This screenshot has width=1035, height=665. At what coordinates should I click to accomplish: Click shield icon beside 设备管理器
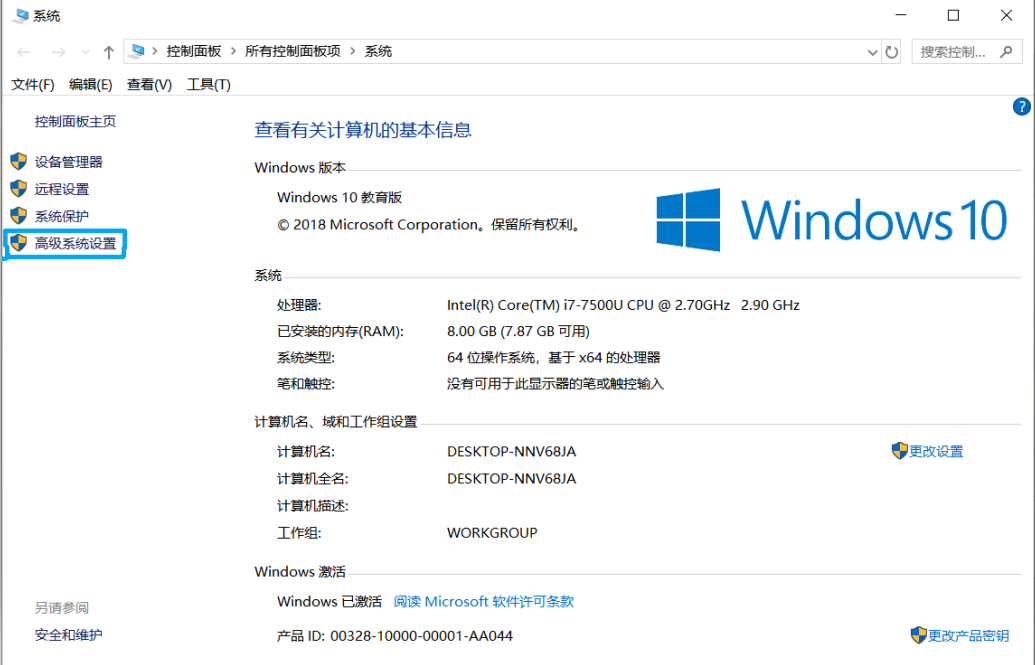(18, 162)
